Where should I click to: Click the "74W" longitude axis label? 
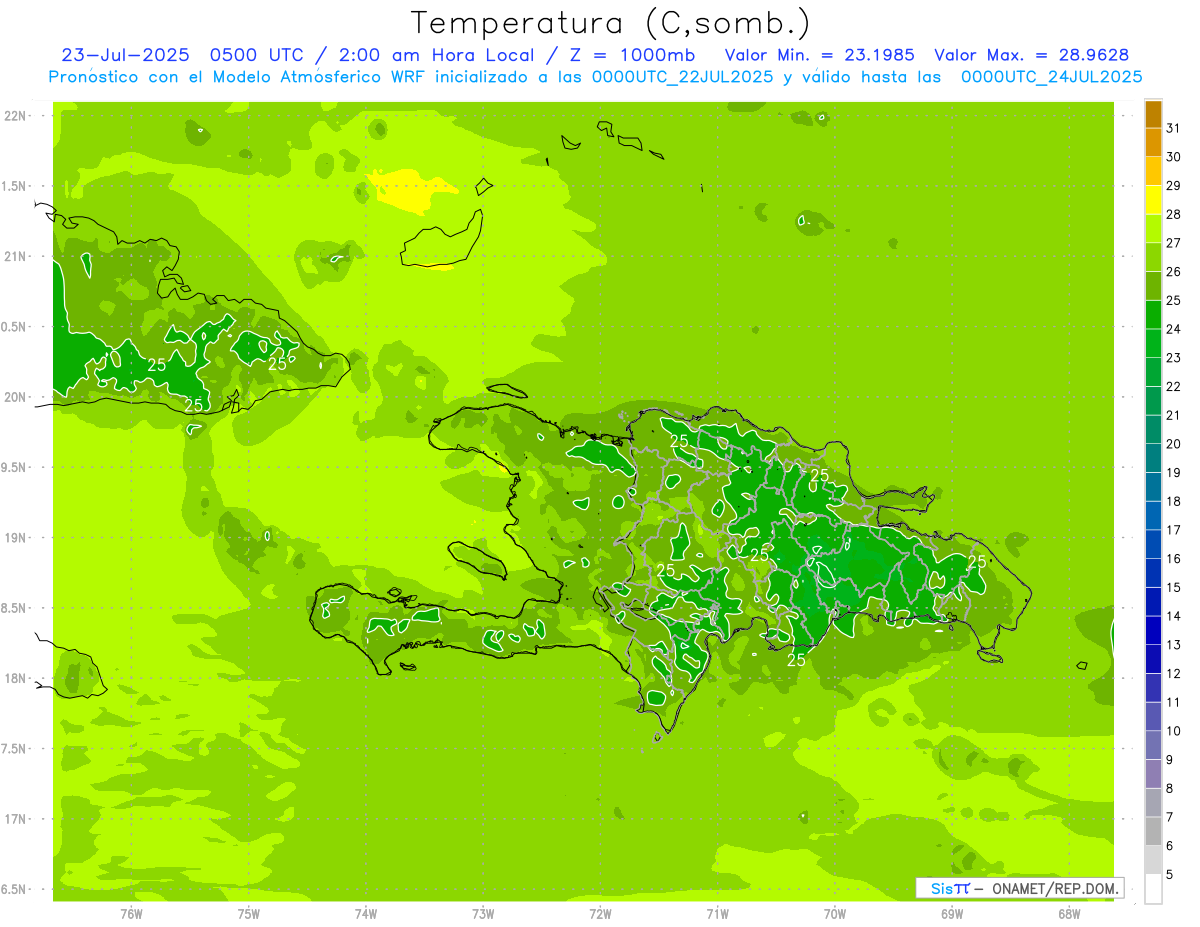365,913
